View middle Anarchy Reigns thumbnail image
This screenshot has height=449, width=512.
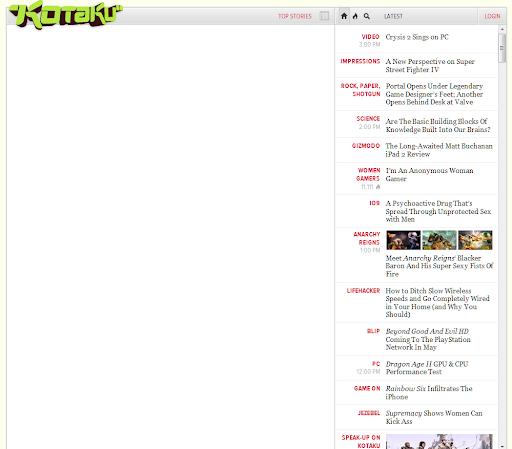point(439,240)
